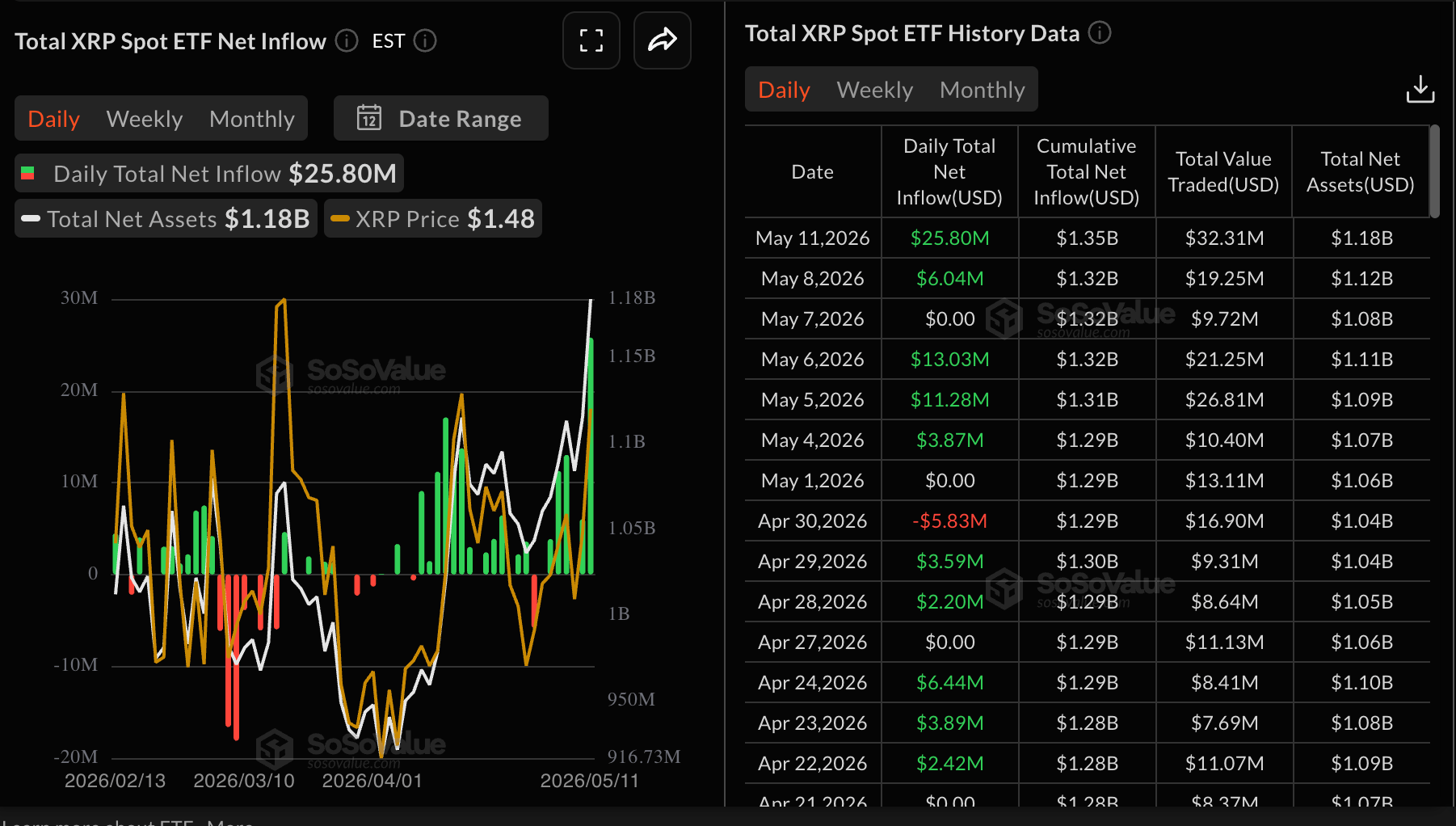Image resolution: width=1456 pixels, height=826 pixels.
Task: Select the May 11,2026 date cell
Action: pyautogui.click(x=813, y=238)
